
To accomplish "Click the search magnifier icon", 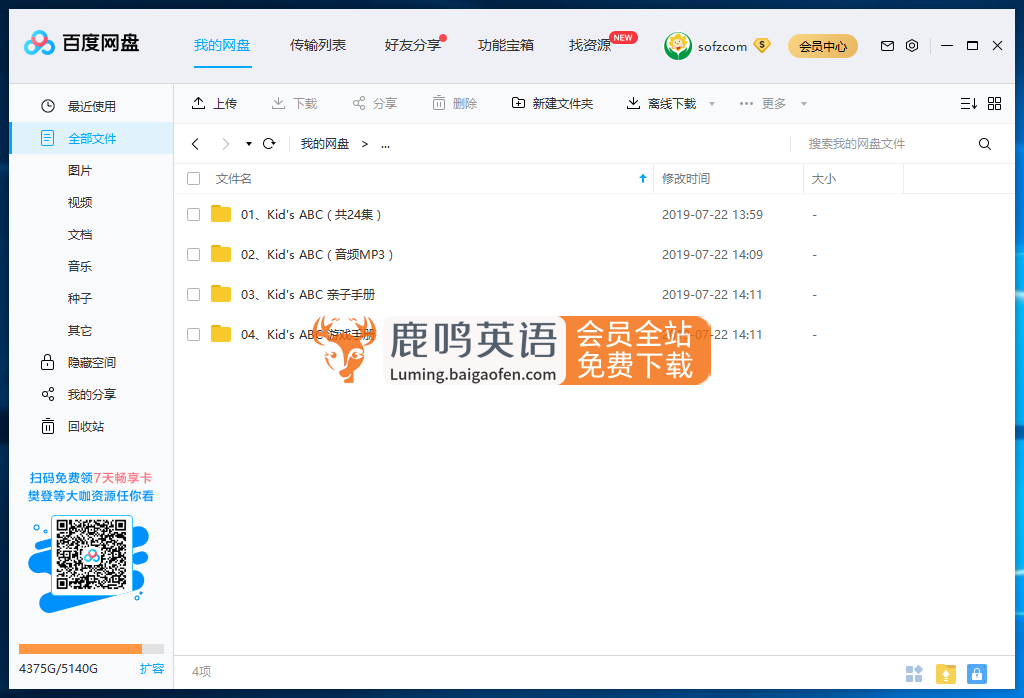I will coord(985,144).
